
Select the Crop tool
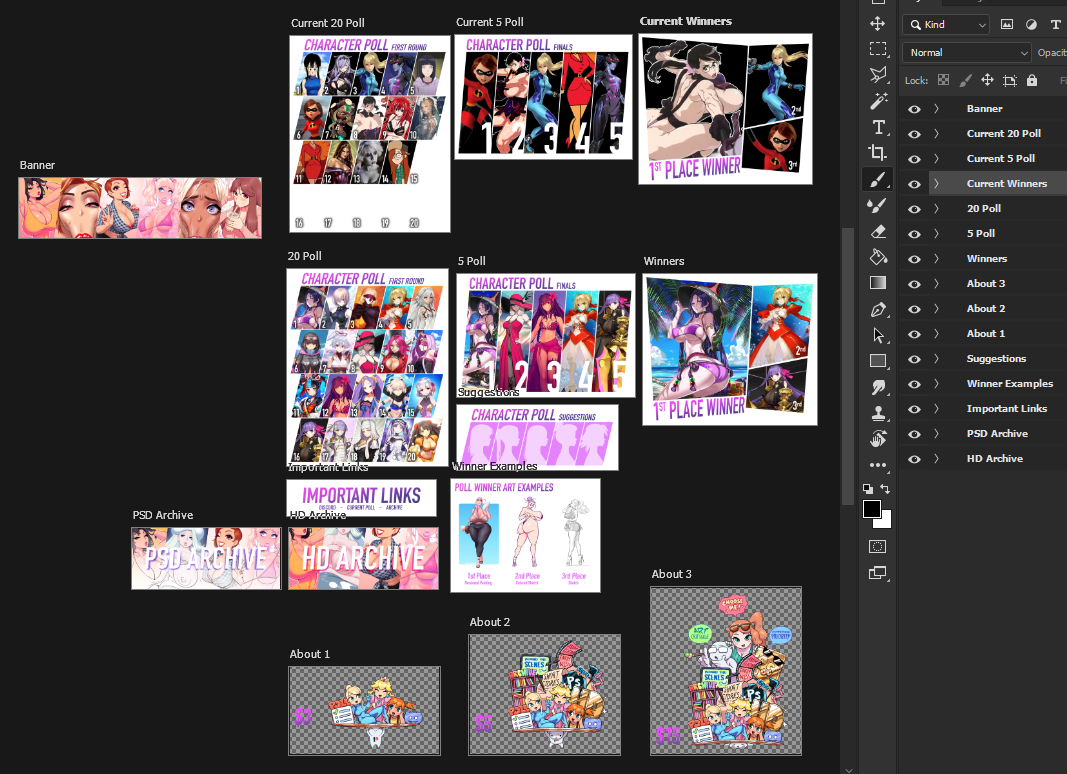tap(878, 153)
